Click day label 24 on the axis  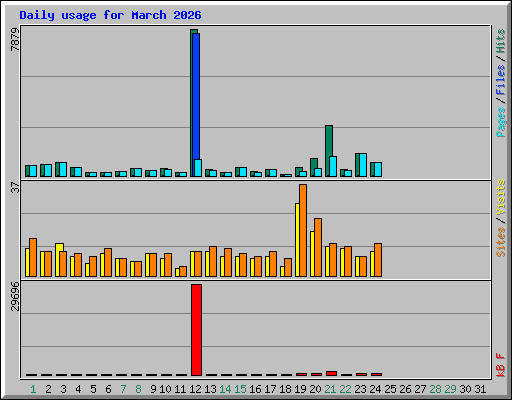click(375, 389)
